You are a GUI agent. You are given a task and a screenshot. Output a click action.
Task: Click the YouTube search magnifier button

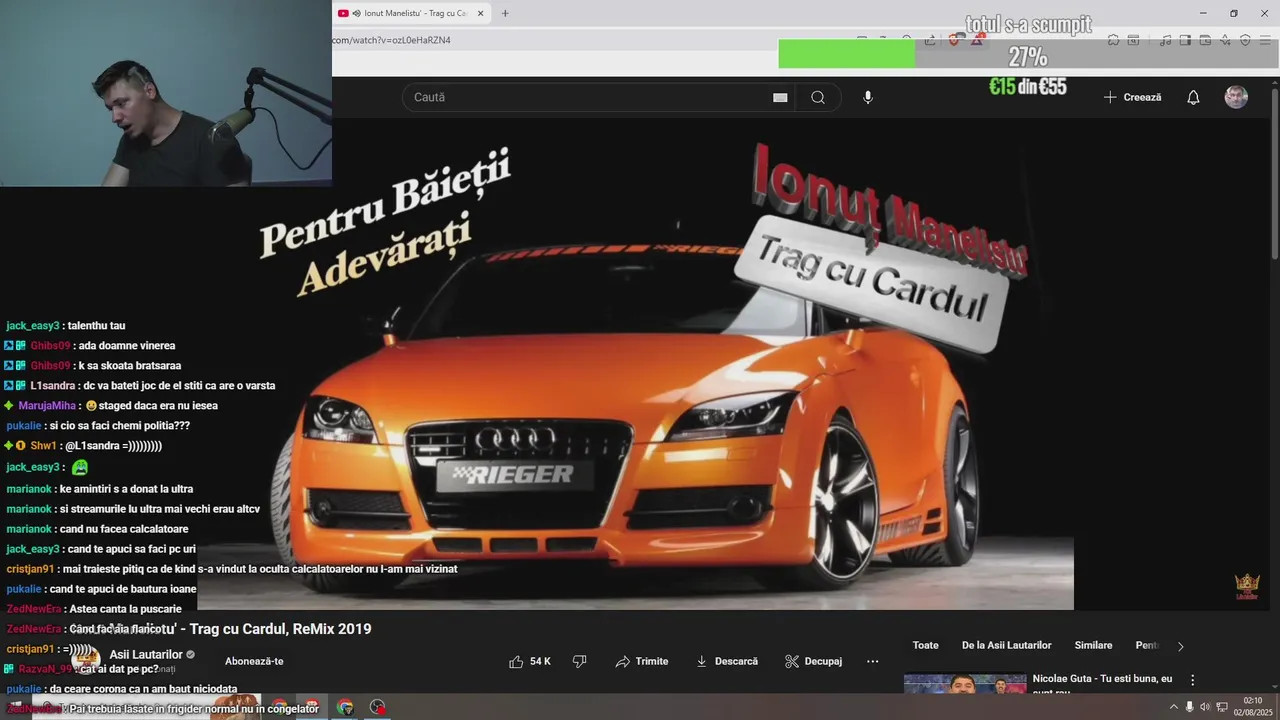click(x=818, y=97)
